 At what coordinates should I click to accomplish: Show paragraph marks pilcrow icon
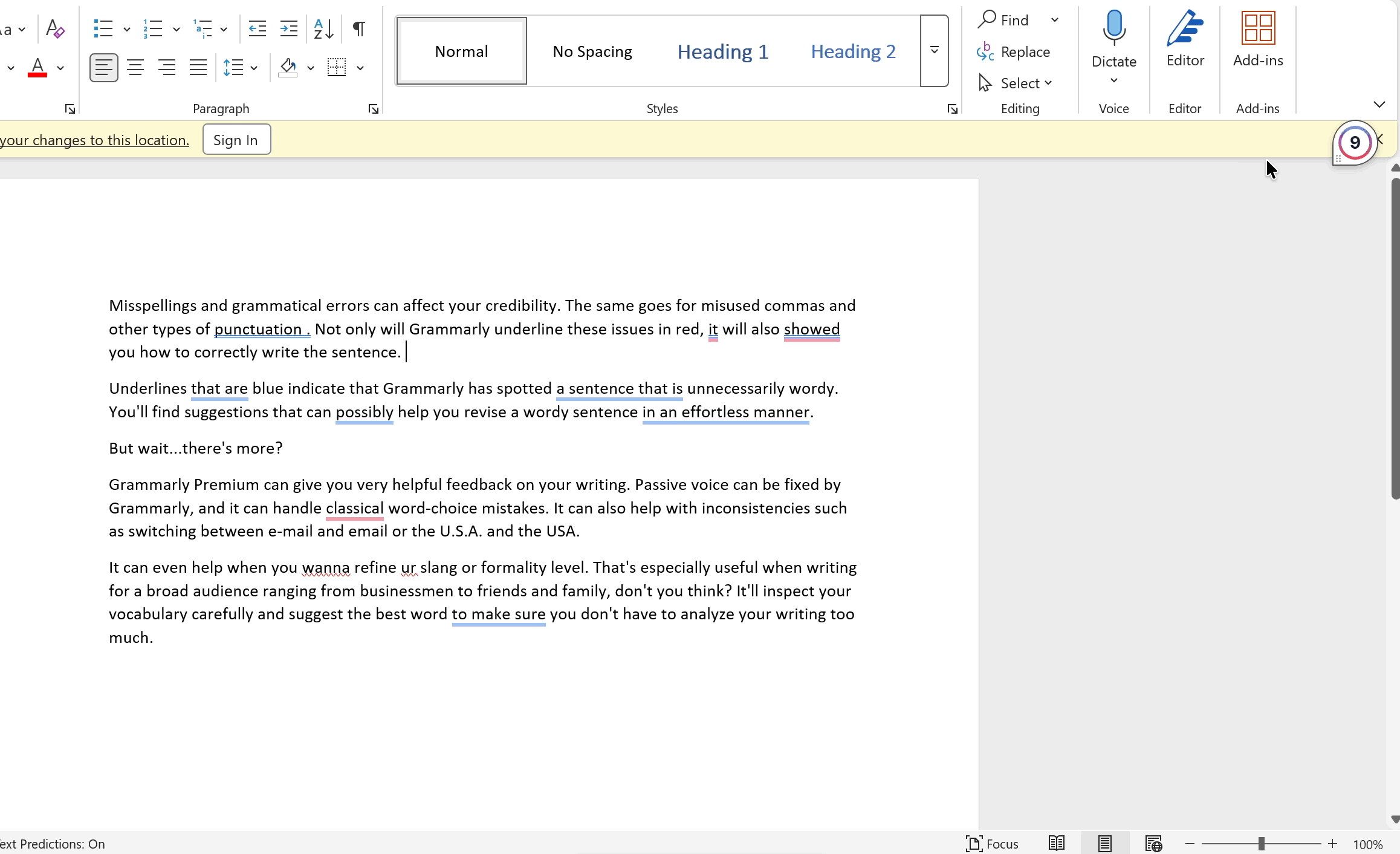[x=359, y=28]
